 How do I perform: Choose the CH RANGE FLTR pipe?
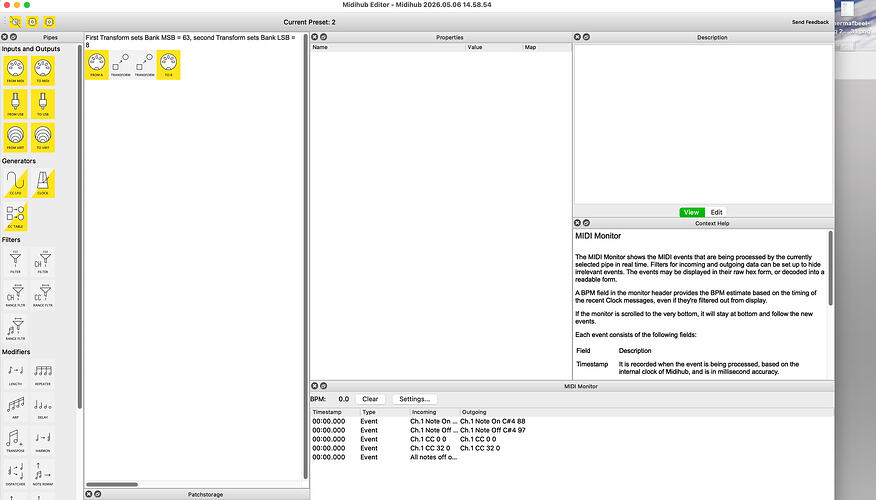click(15, 295)
